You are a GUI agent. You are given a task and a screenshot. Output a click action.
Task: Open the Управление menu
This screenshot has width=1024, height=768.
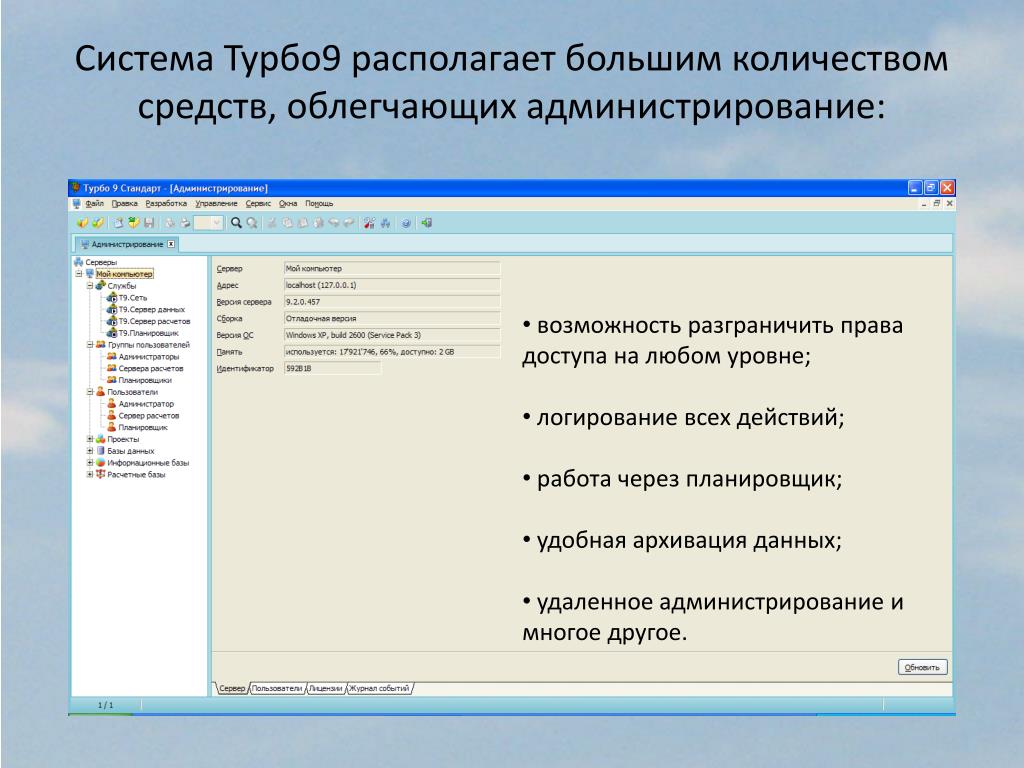[216, 204]
